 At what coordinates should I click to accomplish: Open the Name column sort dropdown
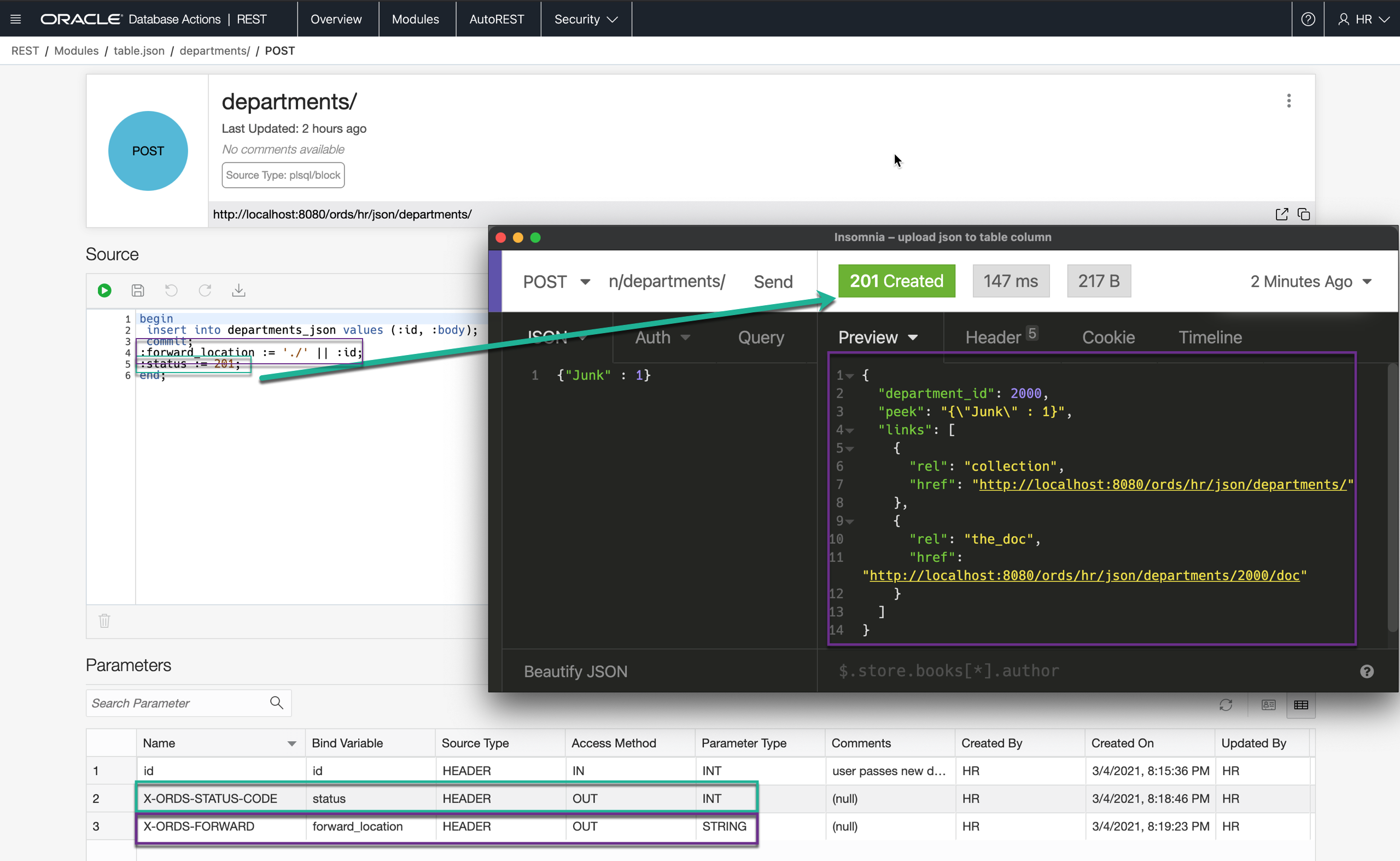pyautogui.click(x=291, y=744)
